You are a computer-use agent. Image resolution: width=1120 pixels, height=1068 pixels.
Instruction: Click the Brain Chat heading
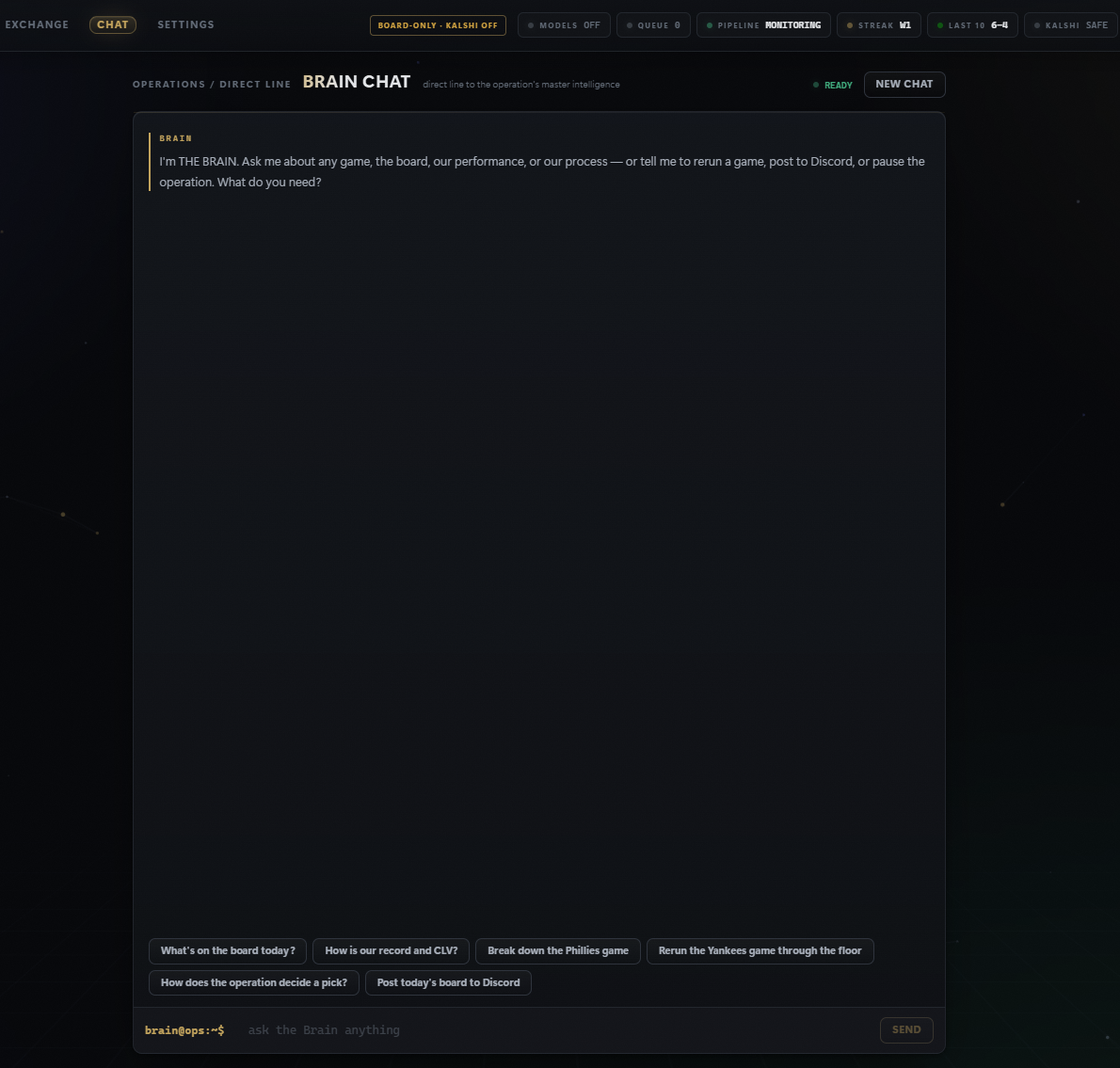(x=357, y=82)
